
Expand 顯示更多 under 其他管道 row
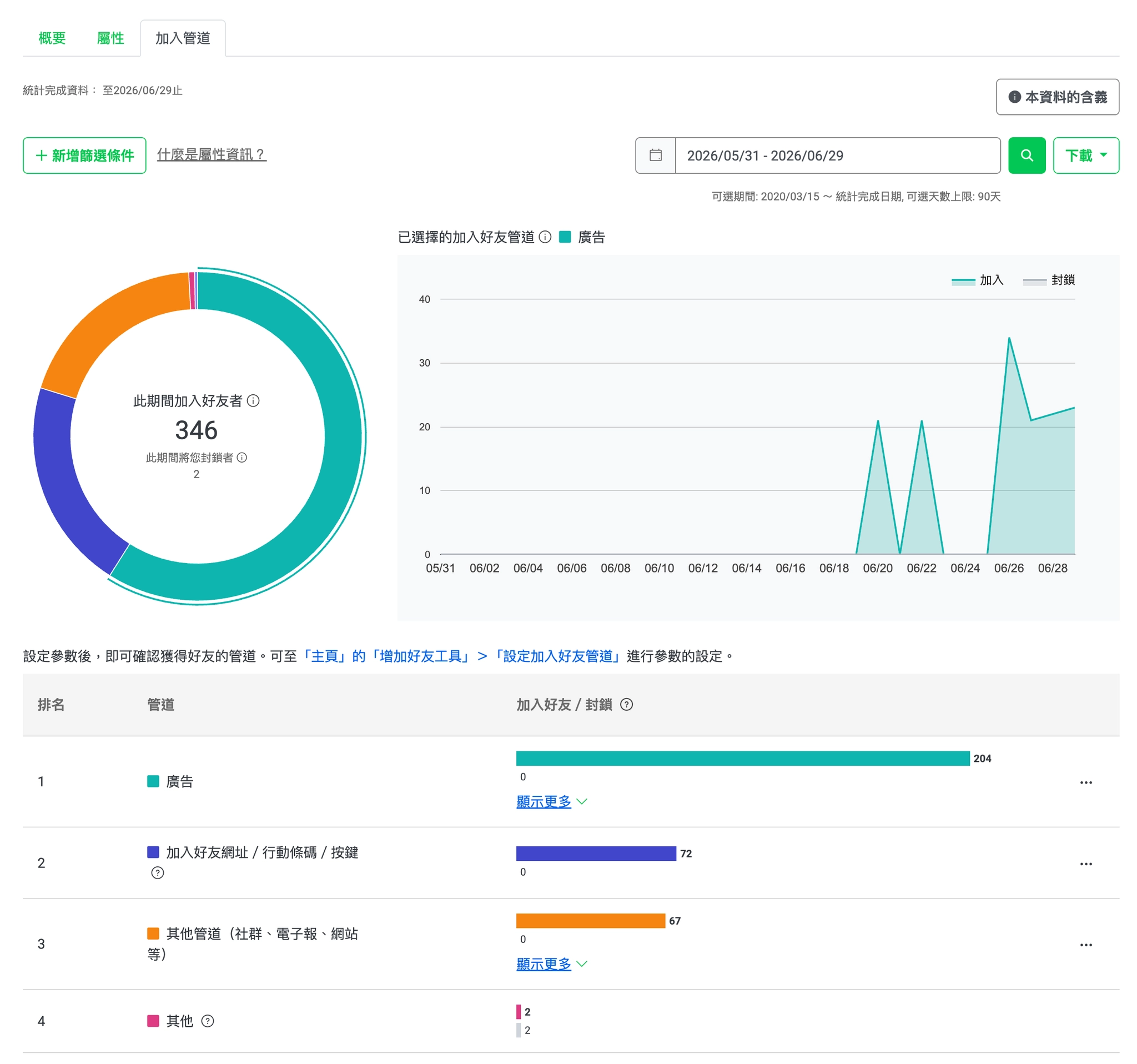(x=551, y=965)
